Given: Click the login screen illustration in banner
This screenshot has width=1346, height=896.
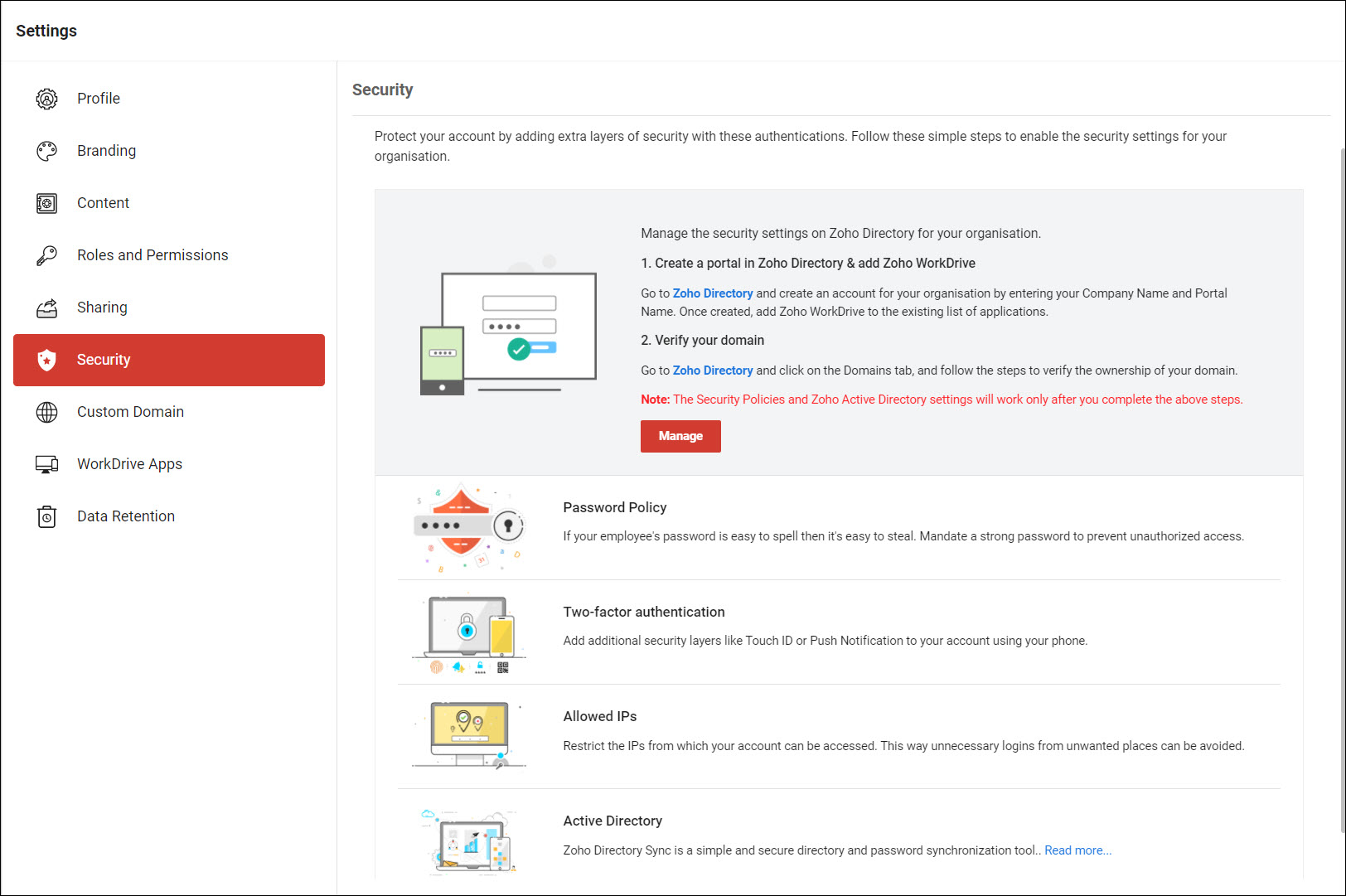Looking at the screenshot, I should (508, 325).
